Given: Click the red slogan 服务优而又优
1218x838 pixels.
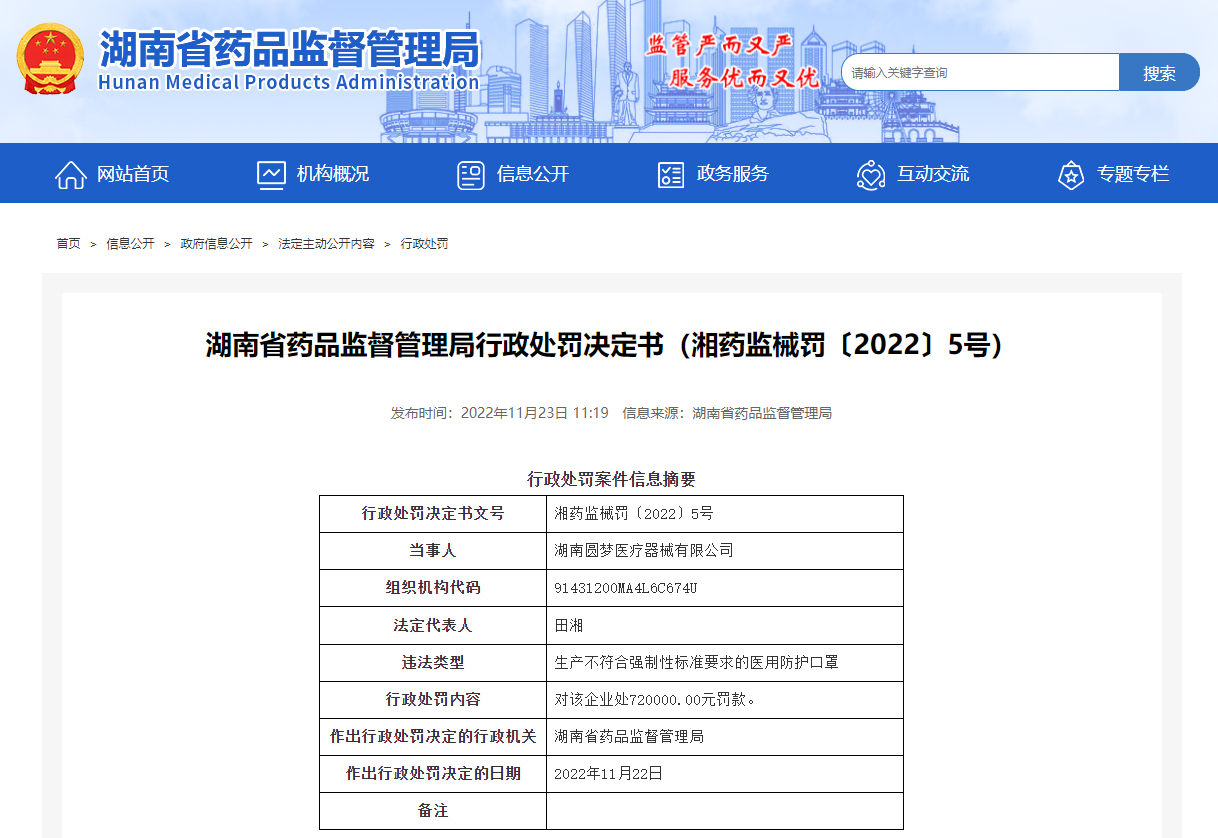Looking at the screenshot, I should 745,77.
